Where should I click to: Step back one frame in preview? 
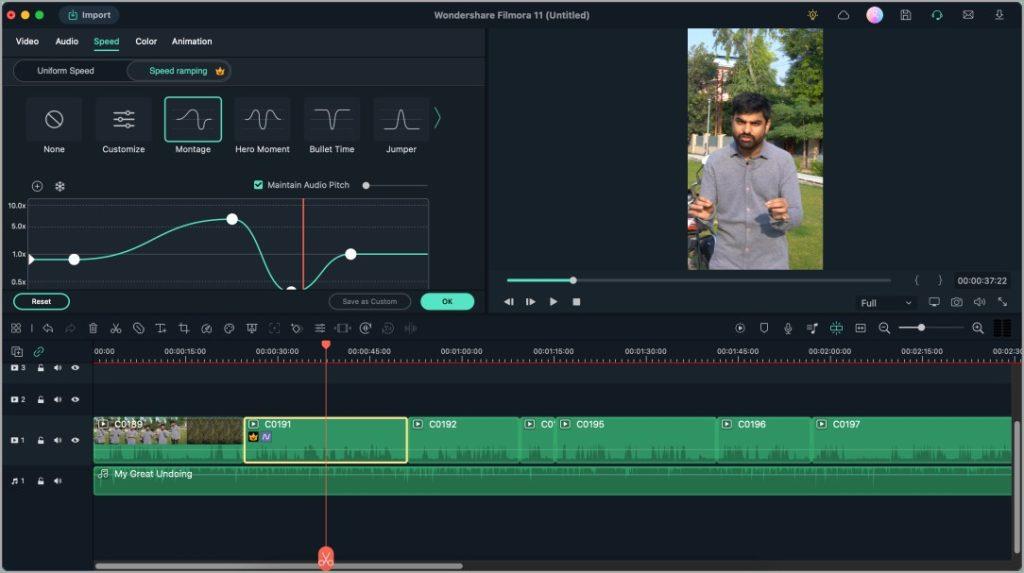click(509, 302)
